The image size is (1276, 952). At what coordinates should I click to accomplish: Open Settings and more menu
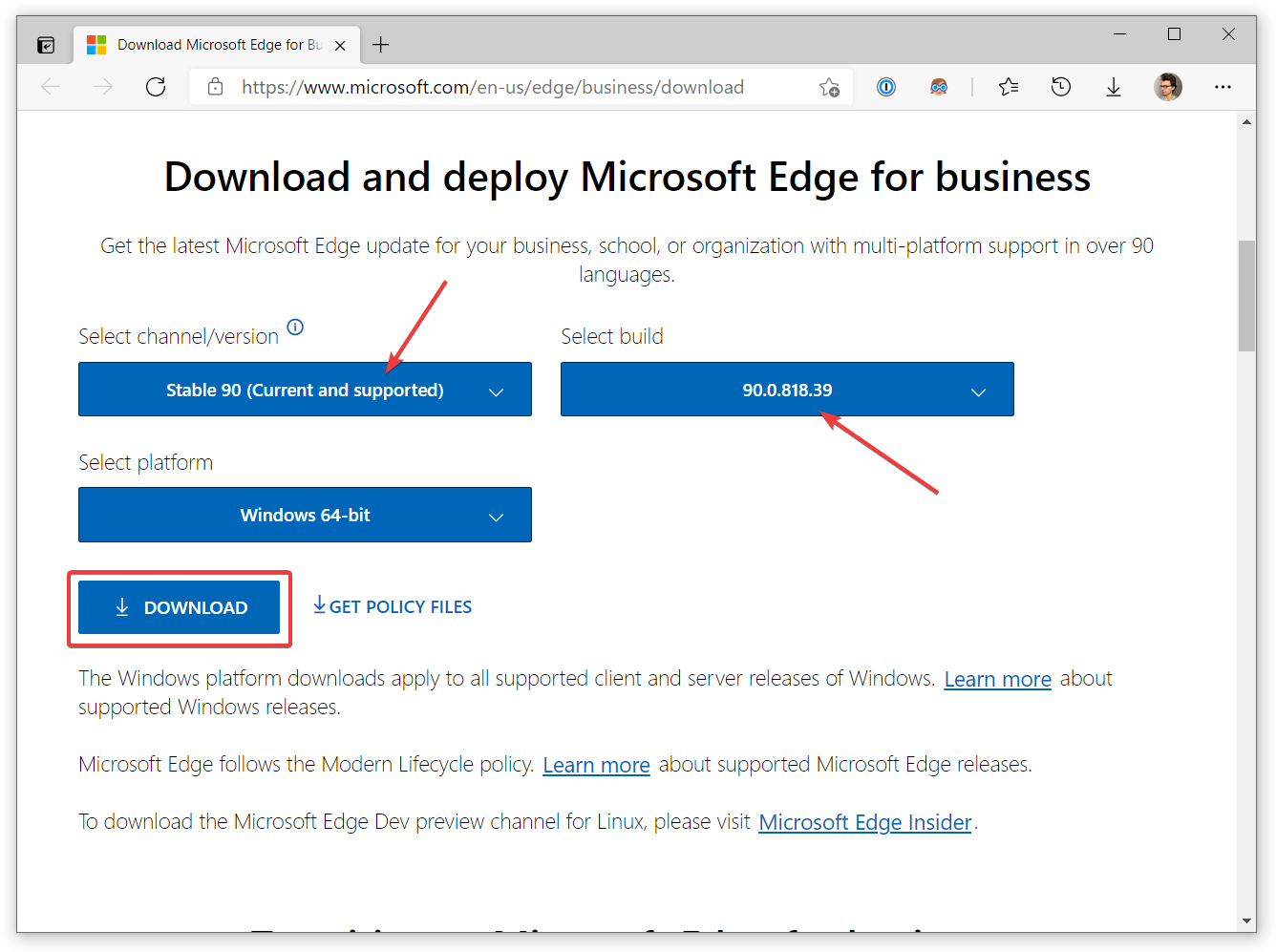pos(1223,87)
